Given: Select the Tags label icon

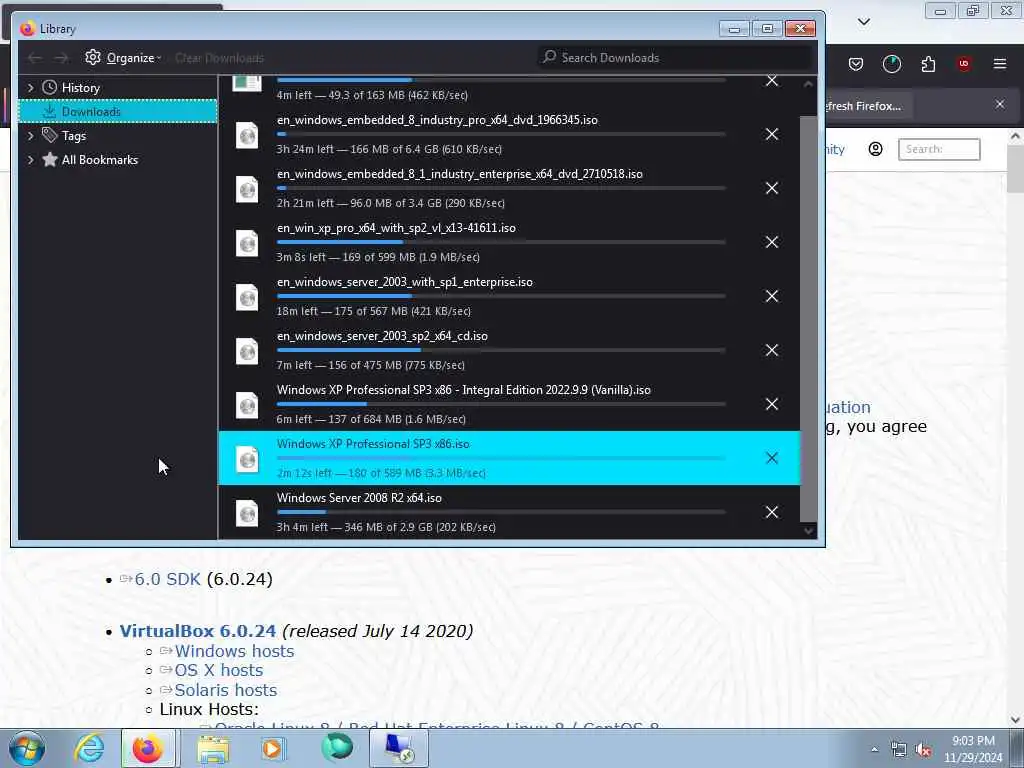Looking at the screenshot, I should tap(50, 135).
